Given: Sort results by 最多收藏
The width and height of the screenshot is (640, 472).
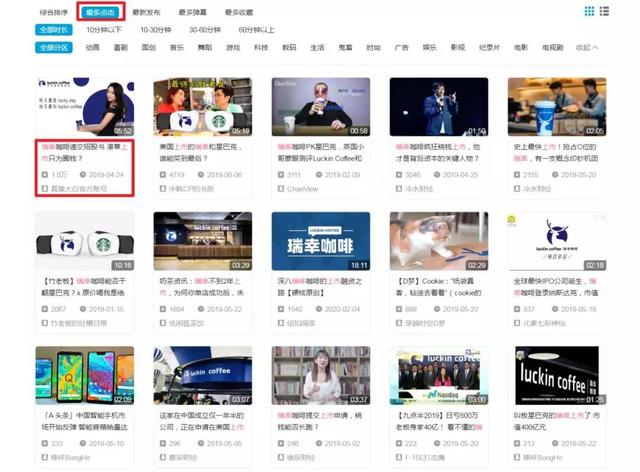Looking at the screenshot, I should click(x=239, y=12).
